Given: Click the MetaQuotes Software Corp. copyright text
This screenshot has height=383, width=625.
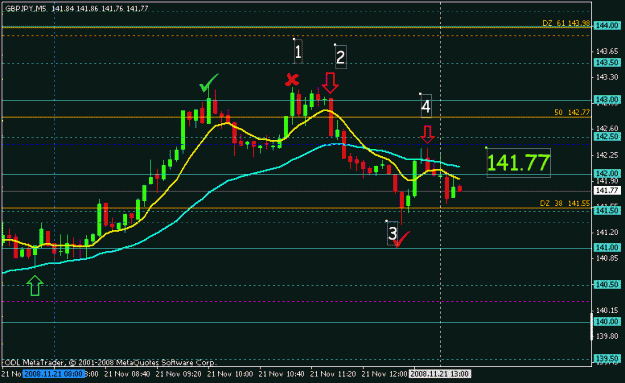Looking at the screenshot, I should pos(110,362).
